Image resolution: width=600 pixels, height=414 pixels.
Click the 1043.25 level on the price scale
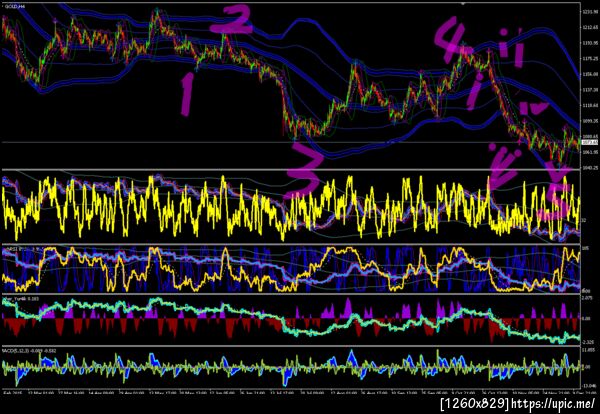[590, 168]
